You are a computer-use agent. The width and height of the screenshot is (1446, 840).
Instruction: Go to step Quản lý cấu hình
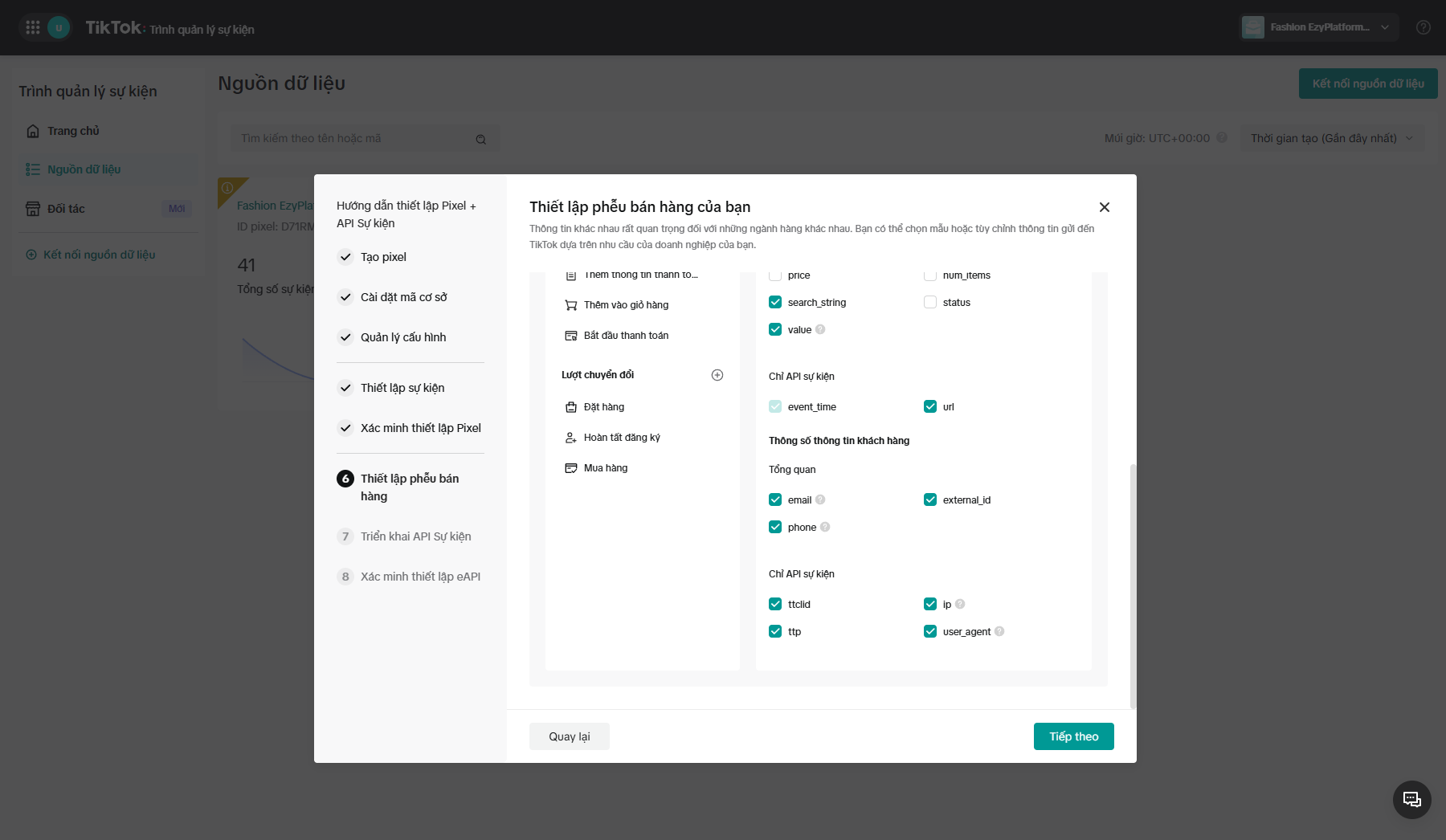pos(403,337)
